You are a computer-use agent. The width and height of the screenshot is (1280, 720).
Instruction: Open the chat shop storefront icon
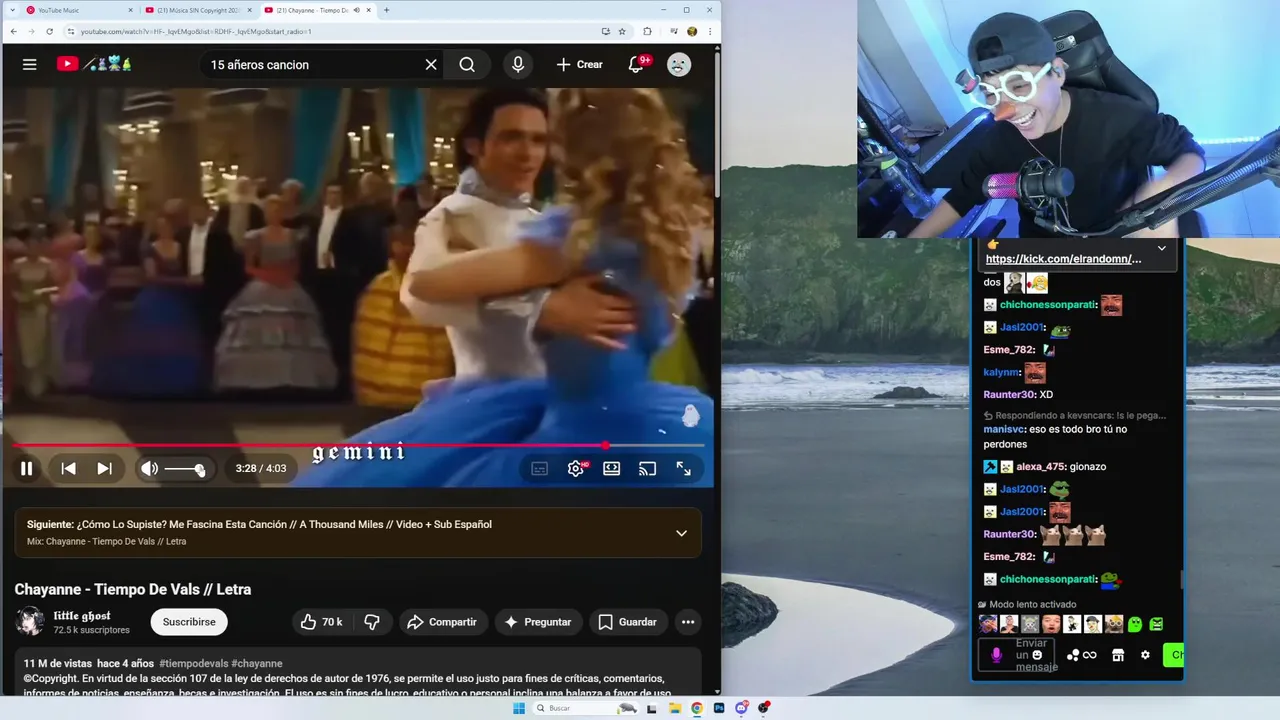1118,655
